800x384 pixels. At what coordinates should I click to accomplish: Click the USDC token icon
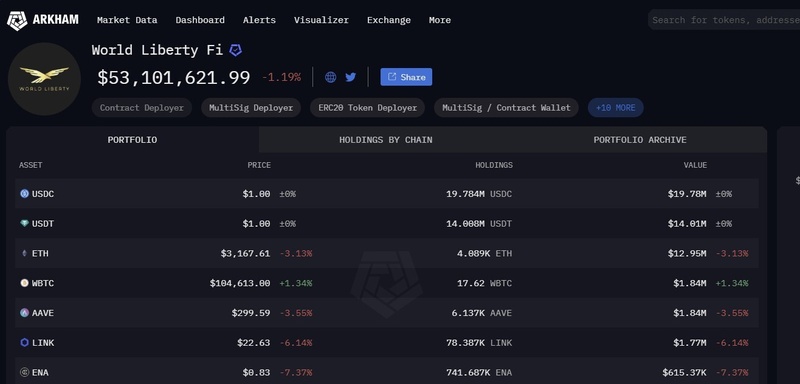click(24, 194)
